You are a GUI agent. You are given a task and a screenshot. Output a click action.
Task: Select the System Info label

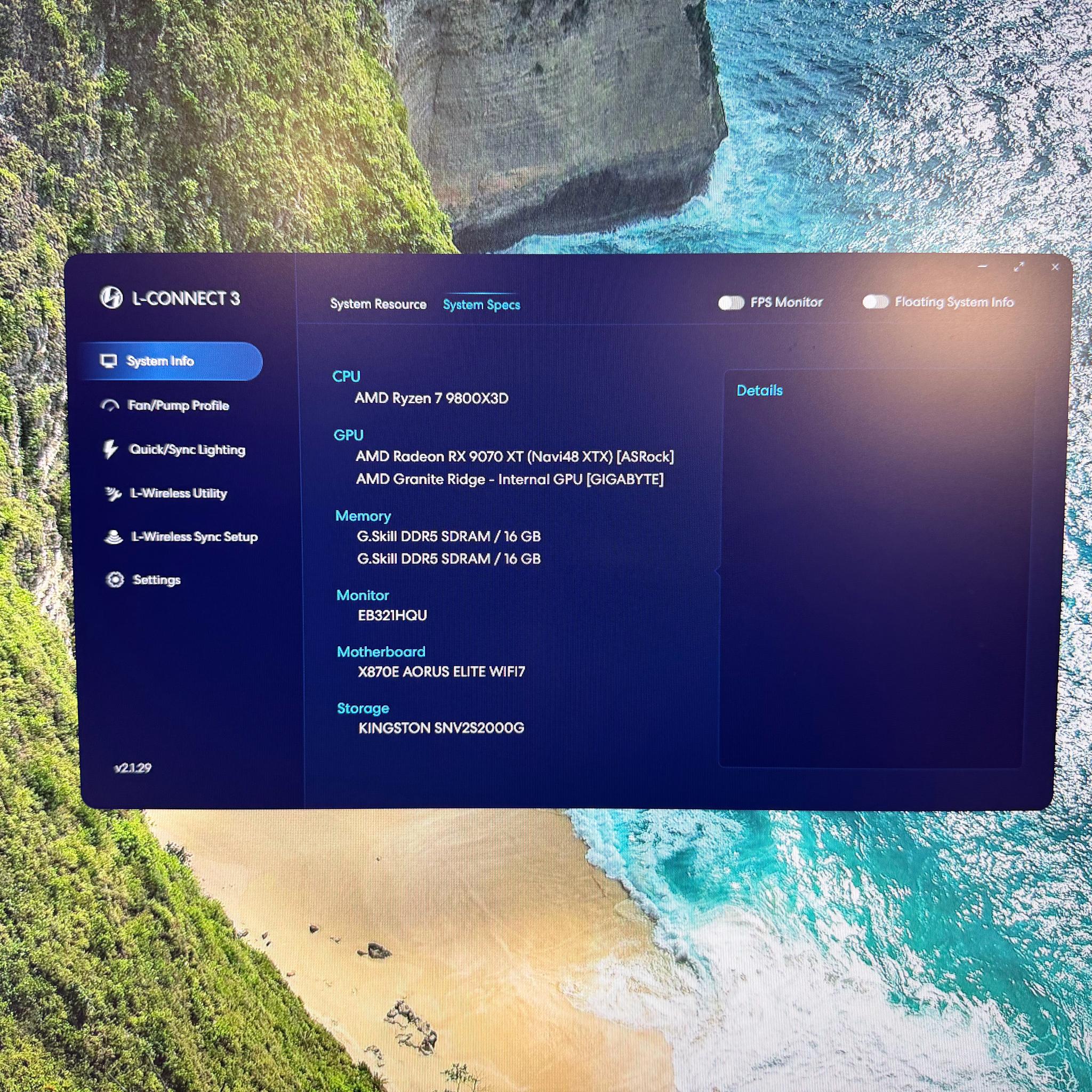coord(160,361)
